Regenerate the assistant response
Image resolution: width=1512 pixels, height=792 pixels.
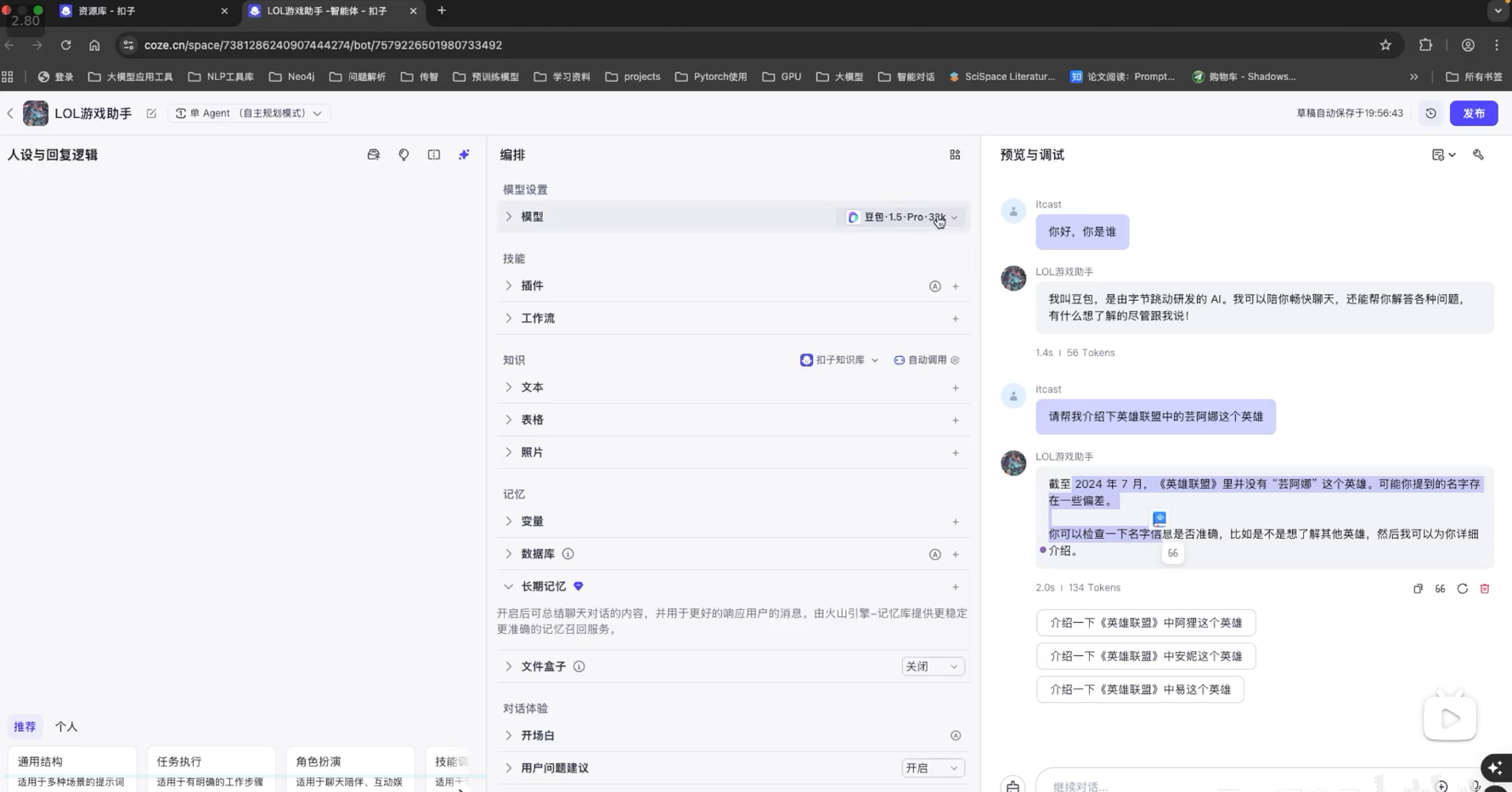click(x=1463, y=589)
